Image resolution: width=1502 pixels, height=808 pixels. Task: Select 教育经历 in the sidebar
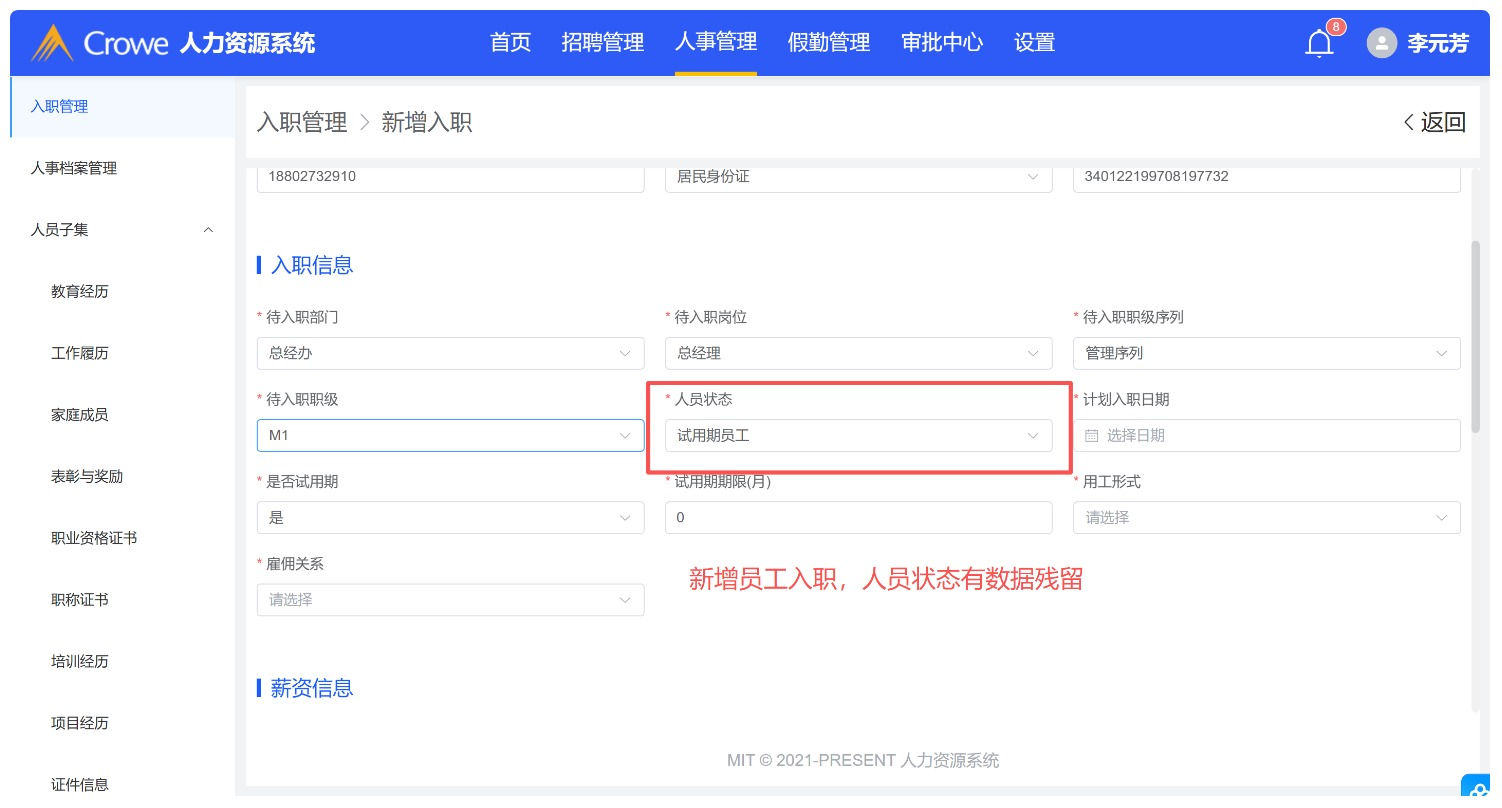[80, 292]
